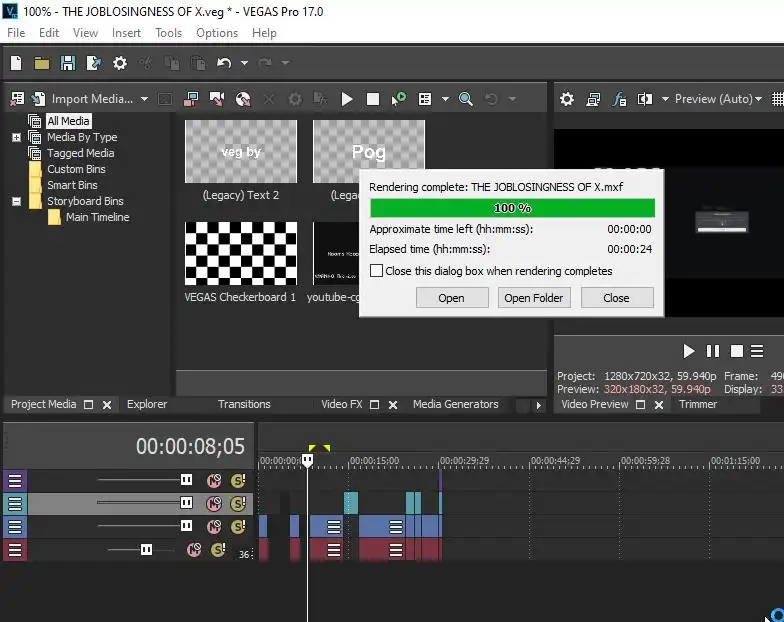Mute the purple top track
Image resolution: width=784 pixels, height=622 pixels.
(214, 480)
